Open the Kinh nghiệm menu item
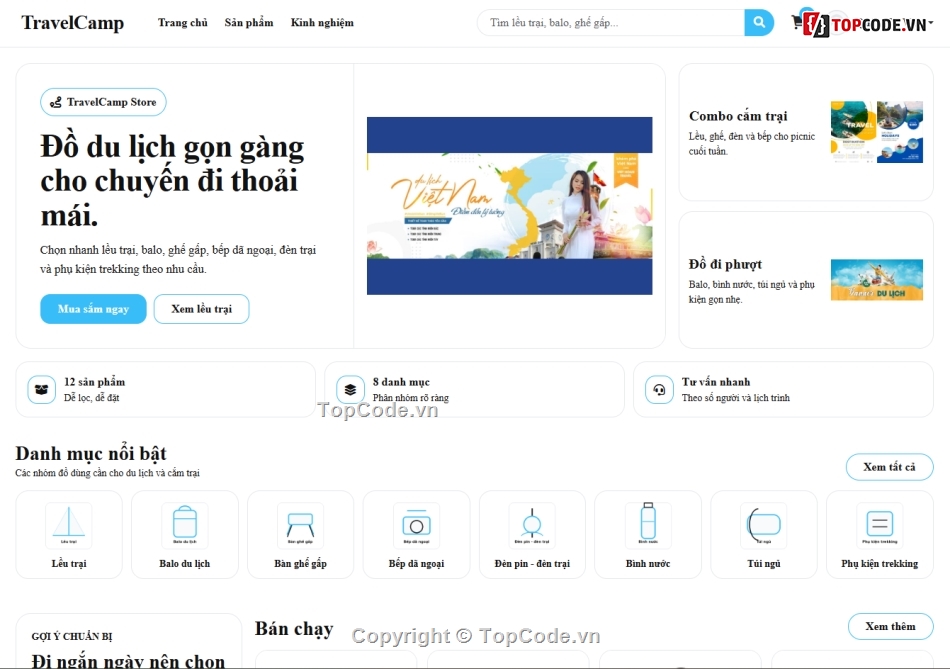The height and width of the screenshot is (669, 950). pyautogui.click(x=322, y=23)
